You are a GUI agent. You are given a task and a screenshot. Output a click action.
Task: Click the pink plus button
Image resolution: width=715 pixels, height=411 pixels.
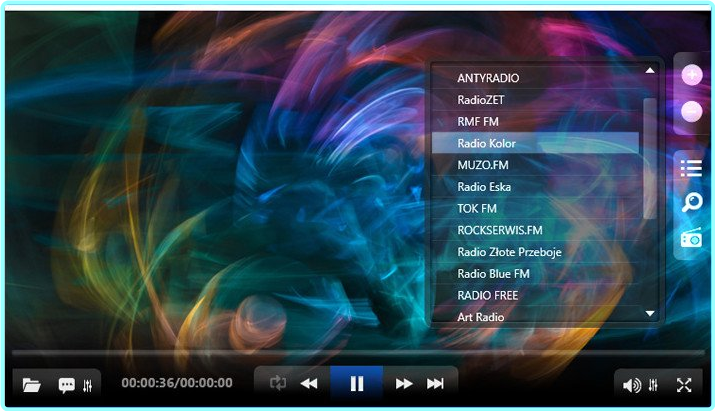691,75
